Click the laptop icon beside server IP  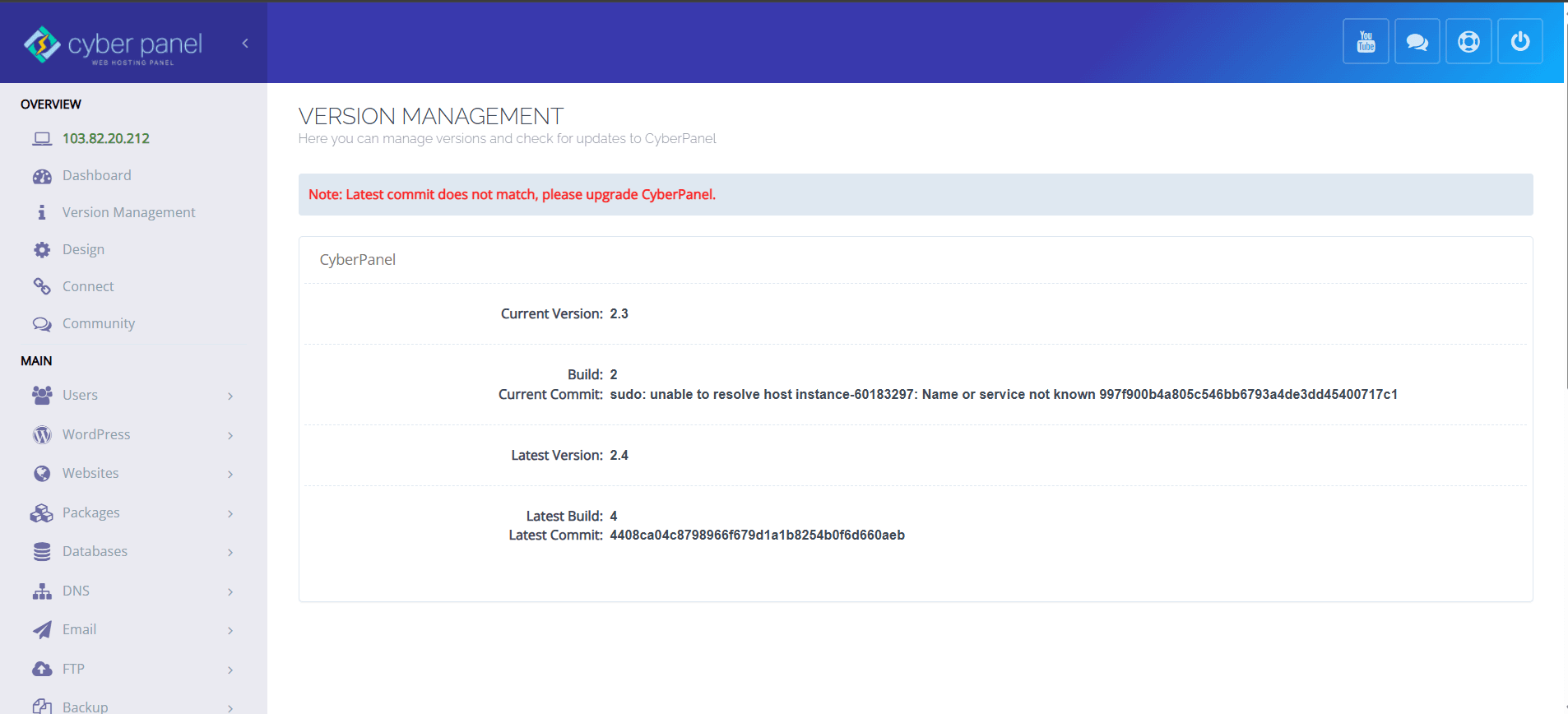(x=42, y=139)
